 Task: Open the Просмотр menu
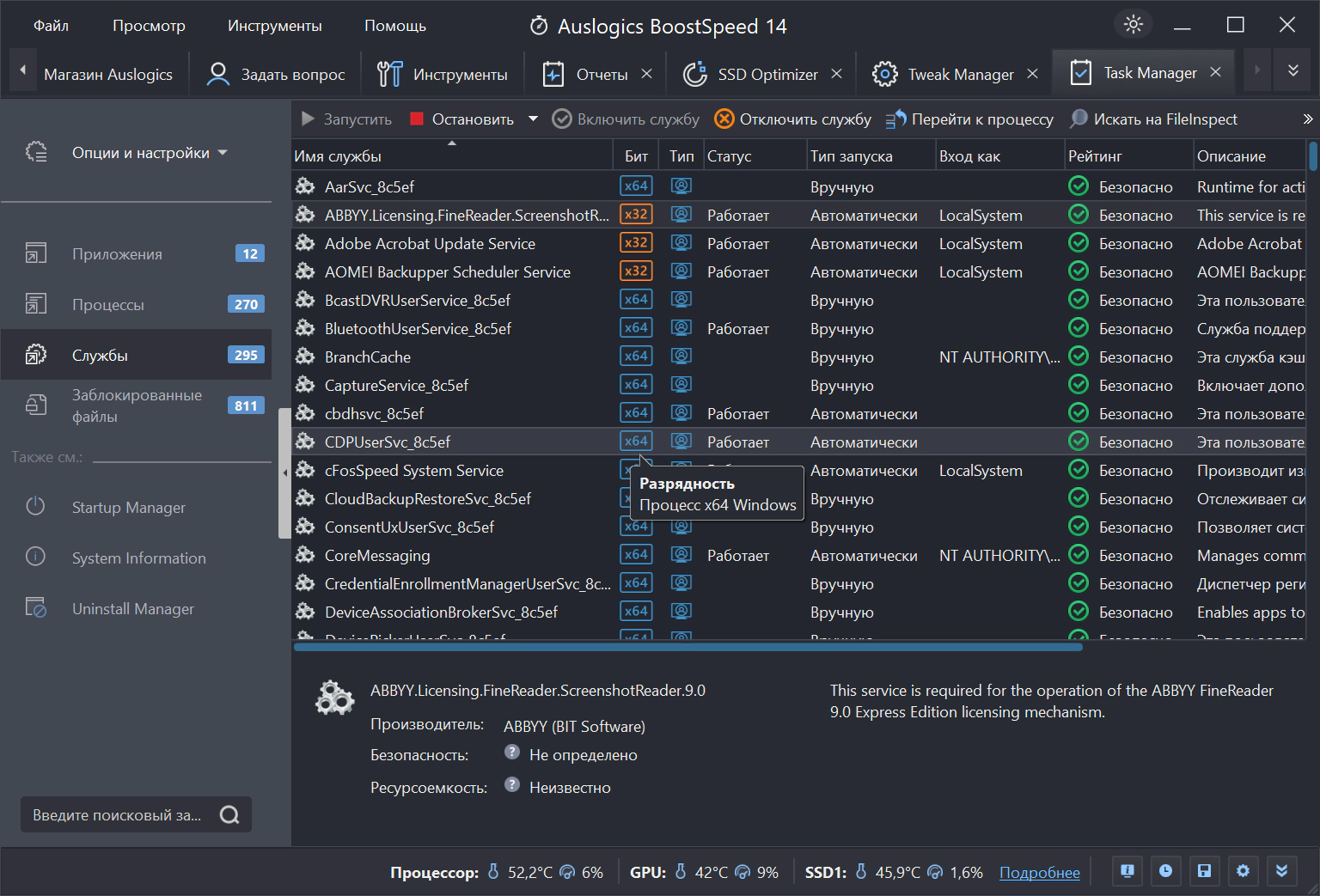pyautogui.click(x=149, y=26)
